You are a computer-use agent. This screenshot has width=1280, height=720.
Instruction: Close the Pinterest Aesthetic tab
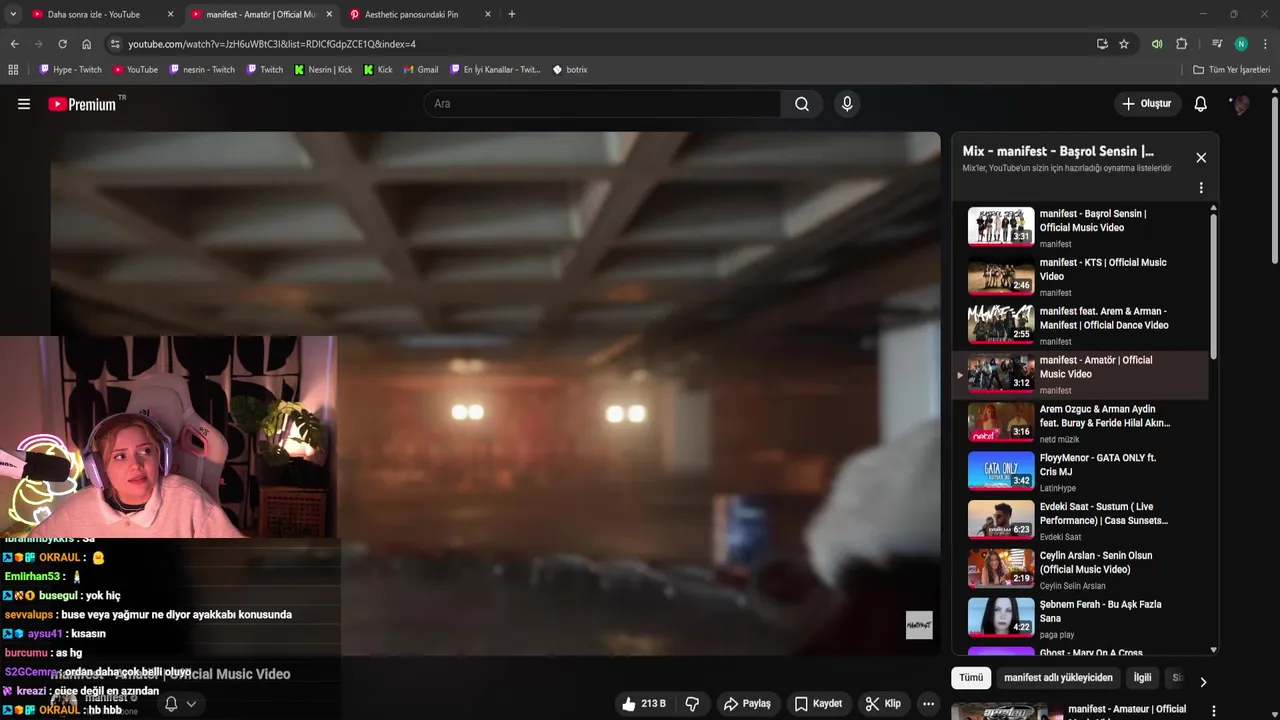487,14
